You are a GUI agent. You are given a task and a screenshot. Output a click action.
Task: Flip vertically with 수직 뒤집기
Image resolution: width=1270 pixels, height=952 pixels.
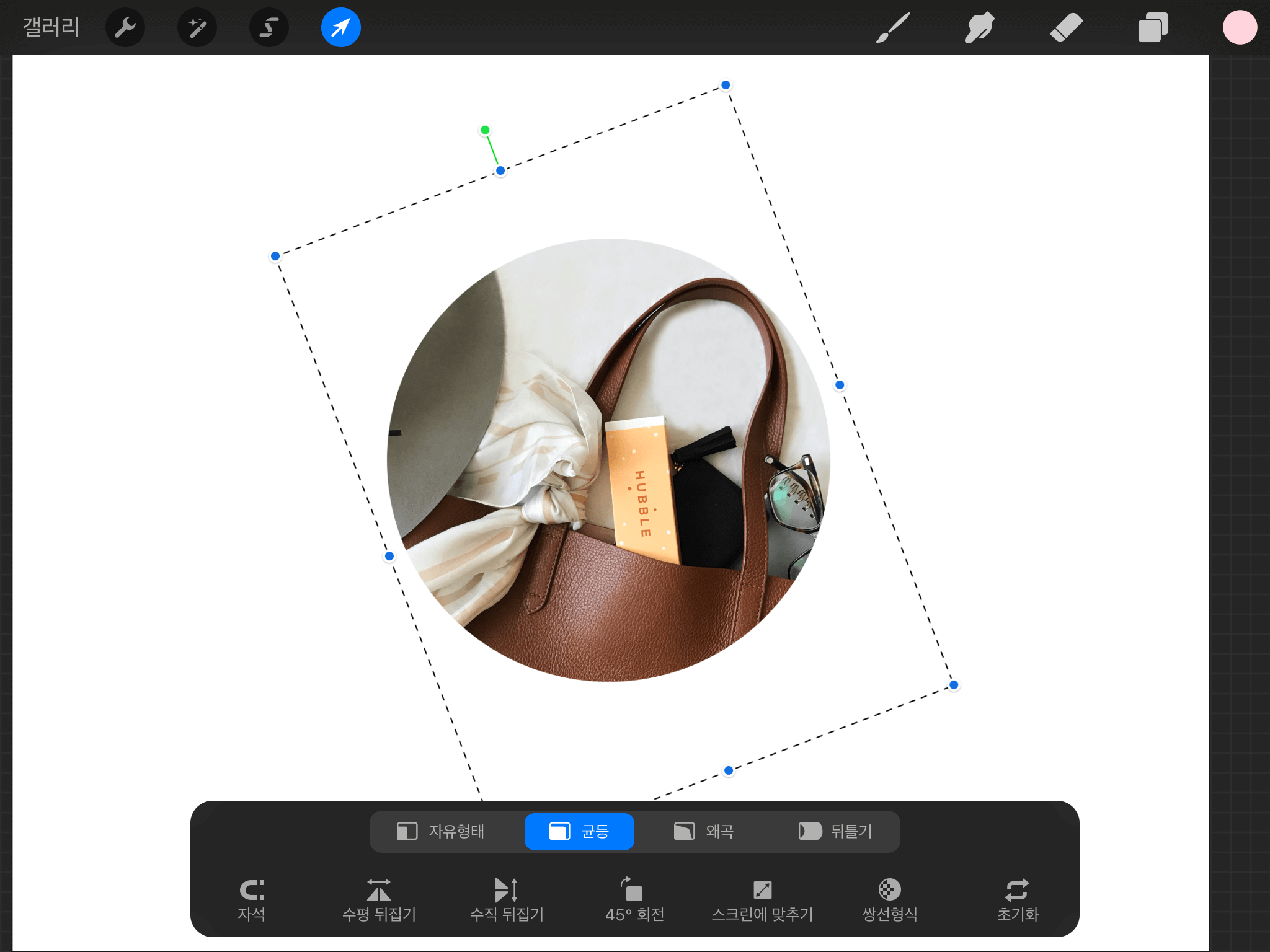[507, 899]
